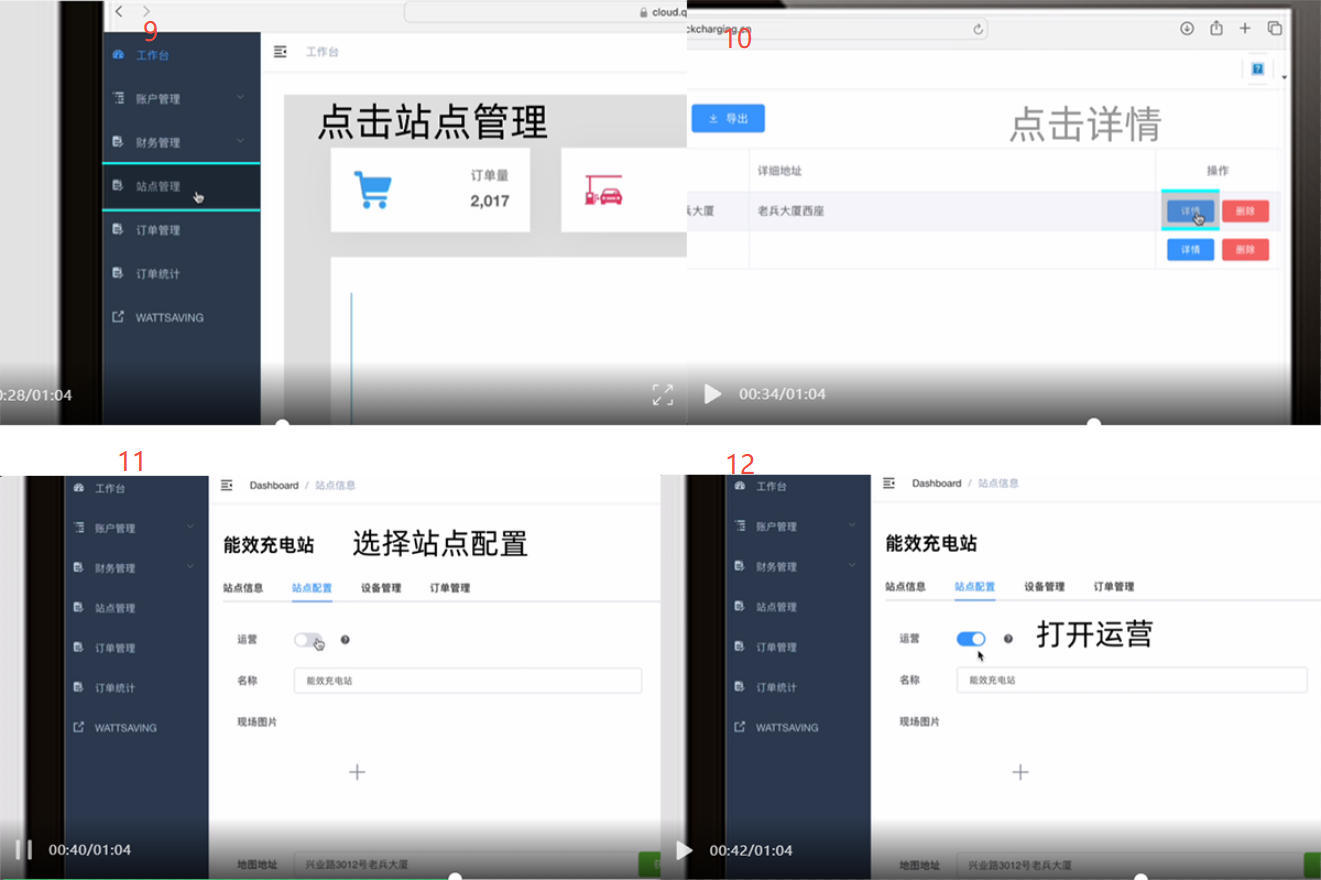Click 详情 in the row below 老兵大厦西座
The height and width of the screenshot is (880, 1321).
tap(1190, 250)
